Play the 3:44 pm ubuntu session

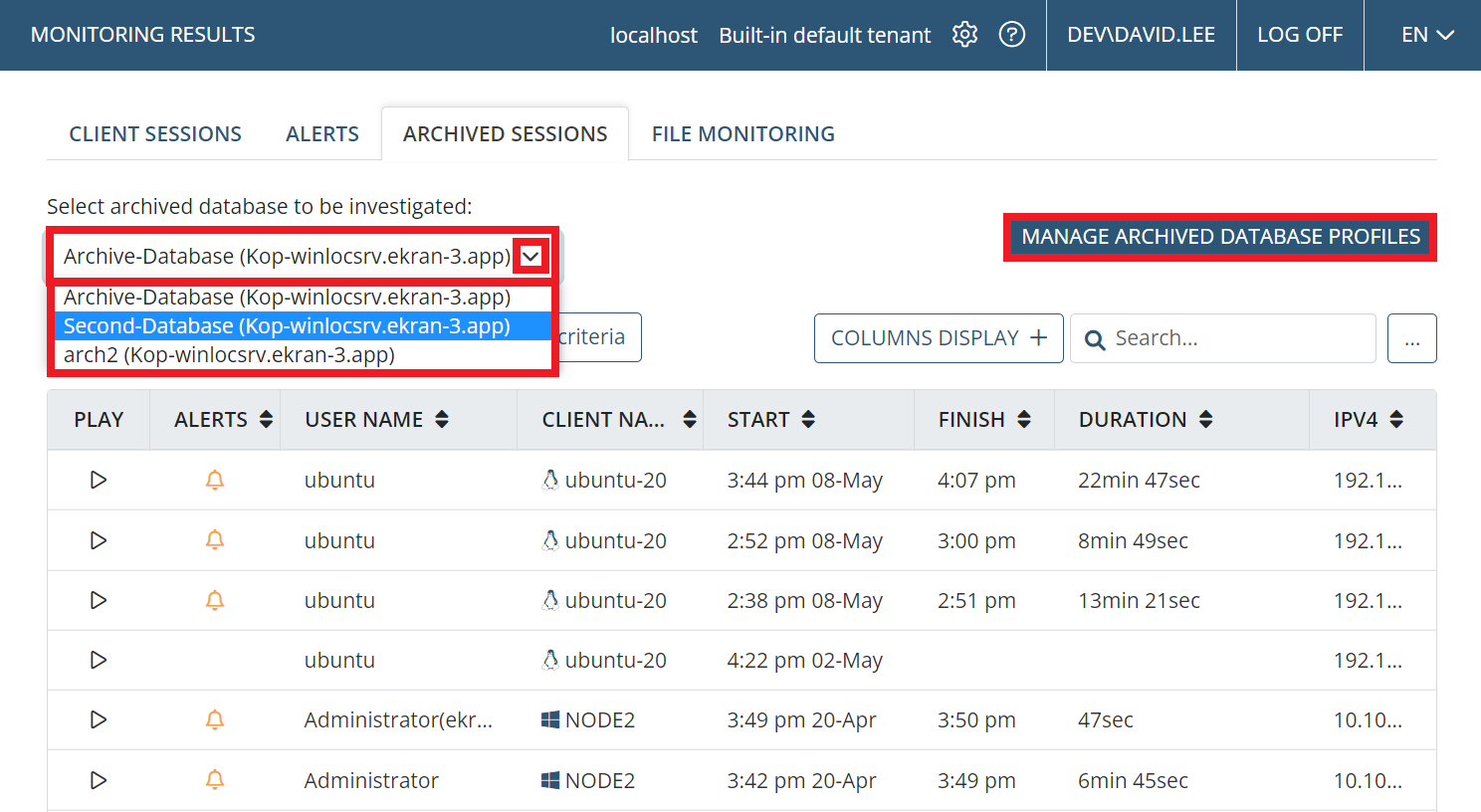pyautogui.click(x=99, y=480)
